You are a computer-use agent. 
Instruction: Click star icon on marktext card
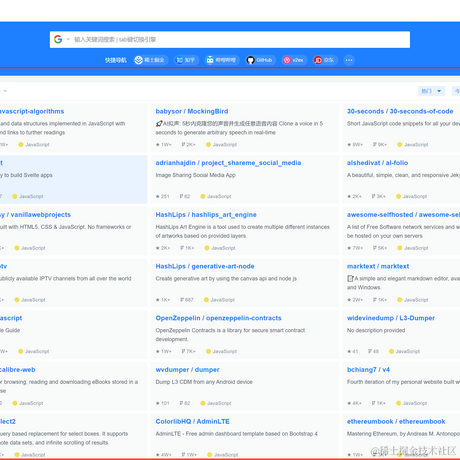349,300
